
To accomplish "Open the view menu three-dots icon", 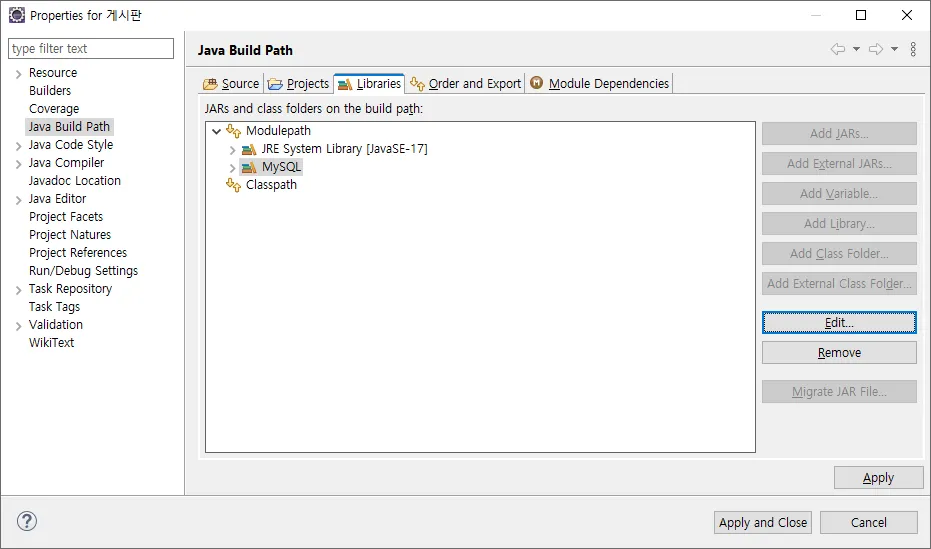I will [x=913, y=49].
